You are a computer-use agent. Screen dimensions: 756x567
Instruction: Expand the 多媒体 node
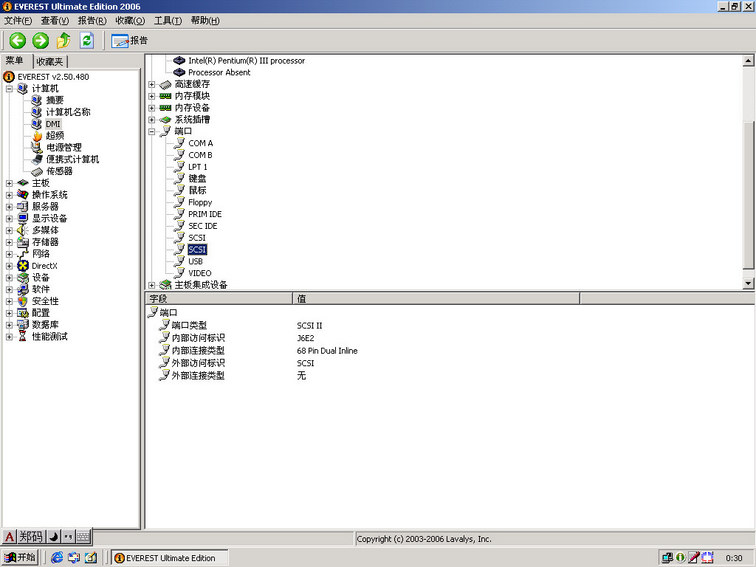[x=9, y=230]
